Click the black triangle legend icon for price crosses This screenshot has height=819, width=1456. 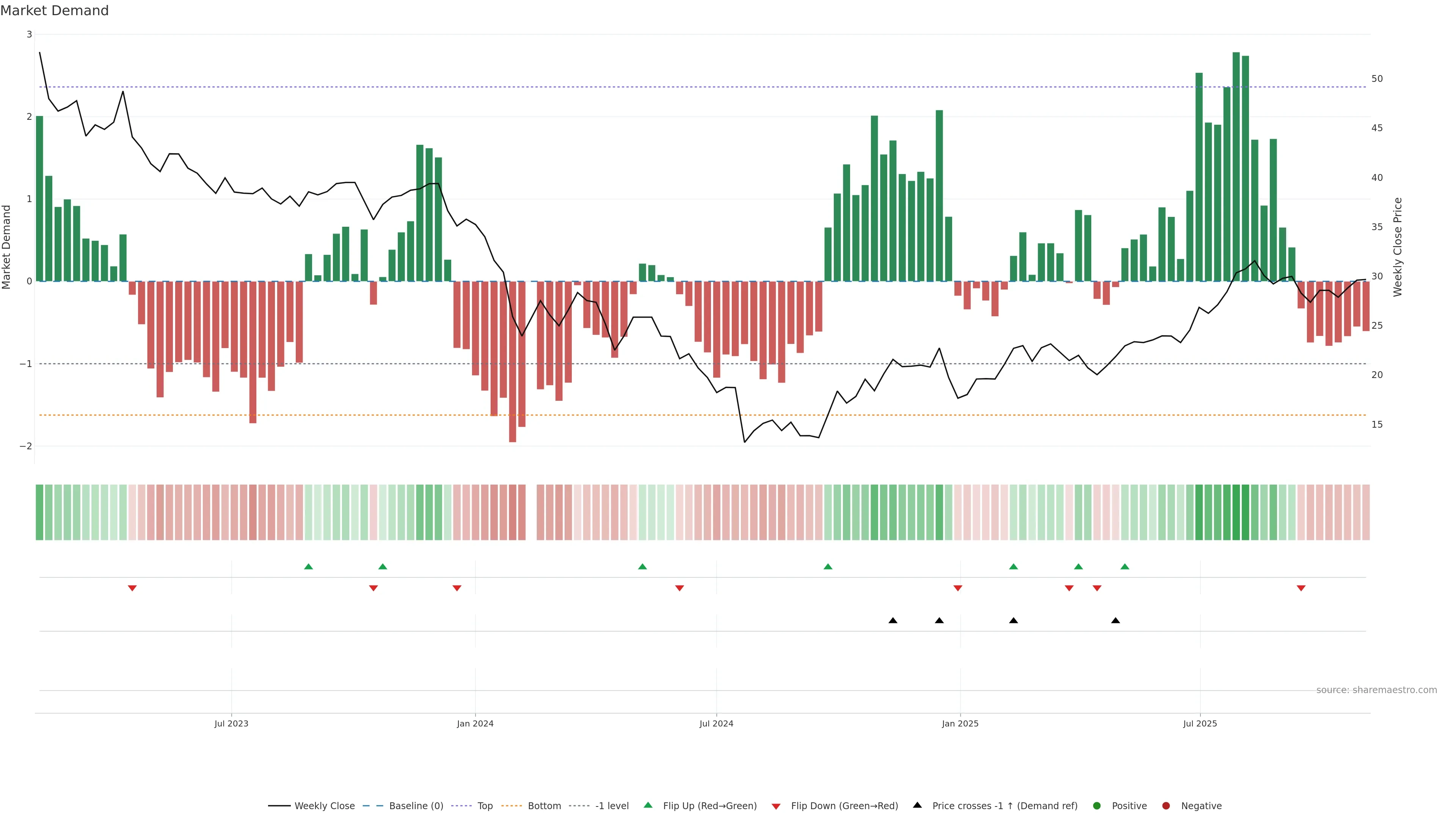click(917, 805)
